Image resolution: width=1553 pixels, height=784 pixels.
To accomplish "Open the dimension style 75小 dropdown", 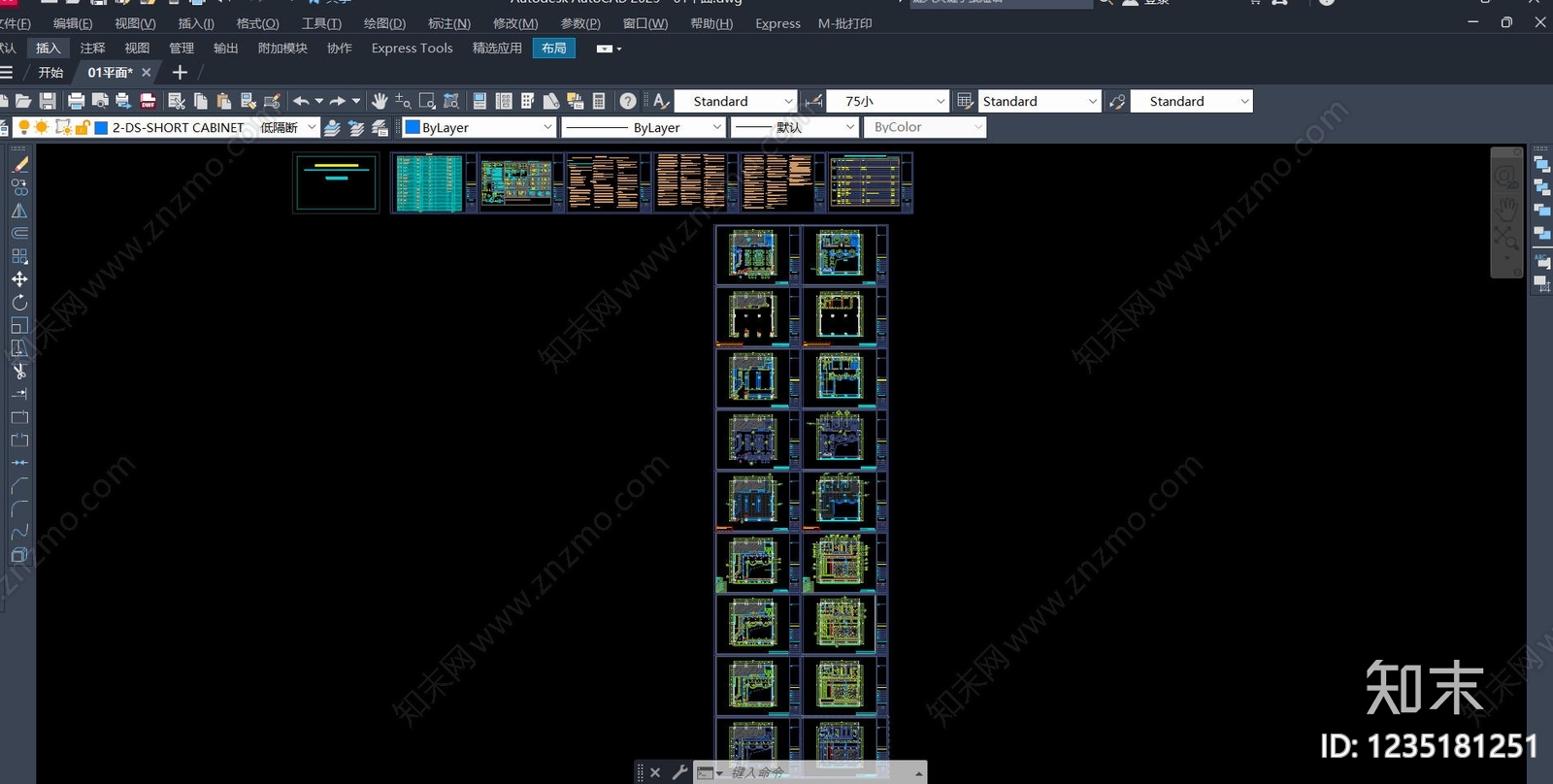I will [x=888, y=101].
